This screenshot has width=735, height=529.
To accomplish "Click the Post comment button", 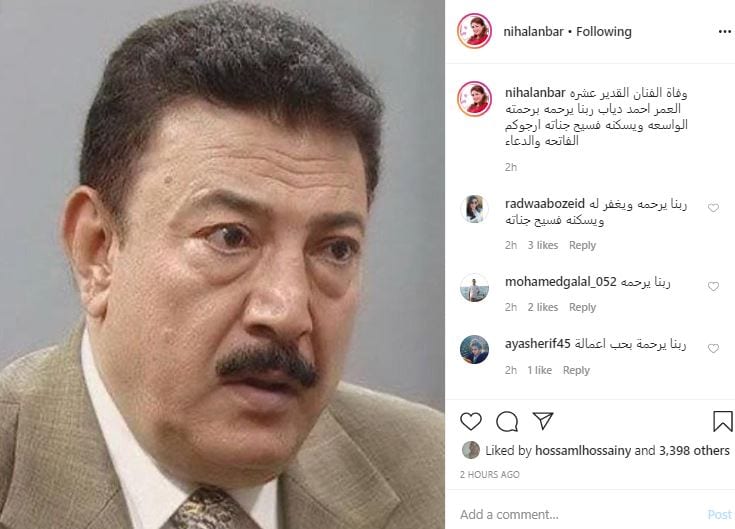I will click(720, 514).
